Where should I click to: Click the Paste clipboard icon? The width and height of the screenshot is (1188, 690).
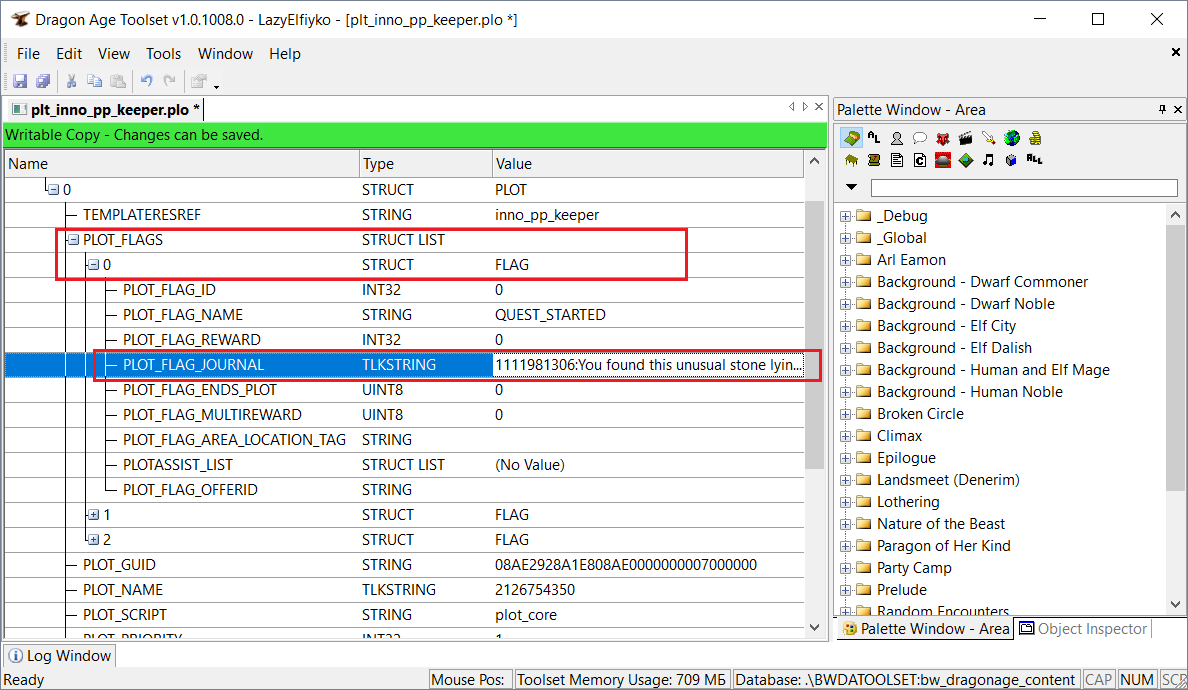tap(118, 81)
